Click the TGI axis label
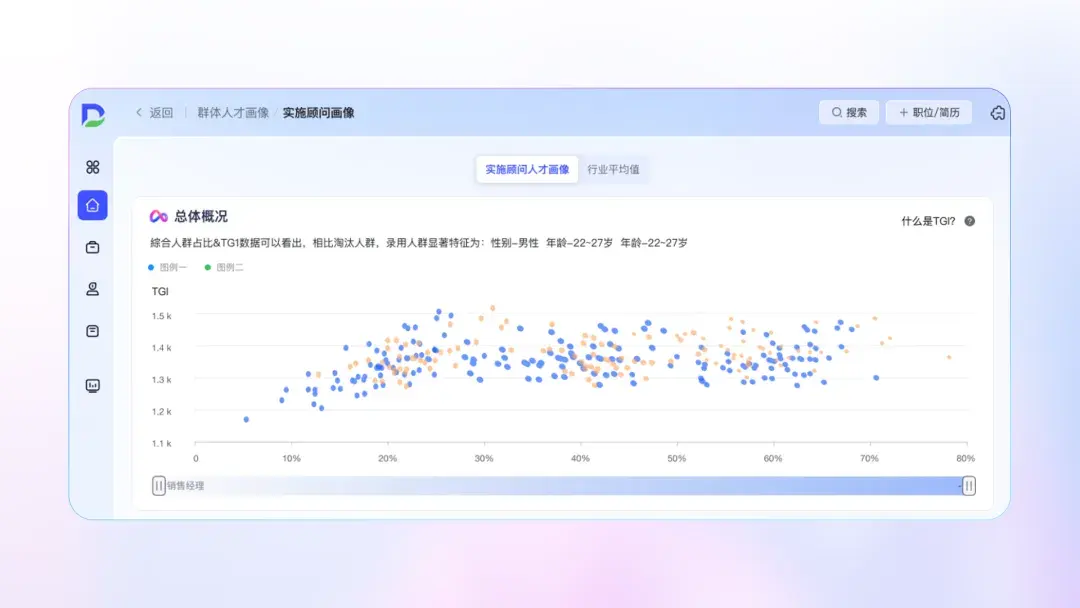 click(160, 291)
